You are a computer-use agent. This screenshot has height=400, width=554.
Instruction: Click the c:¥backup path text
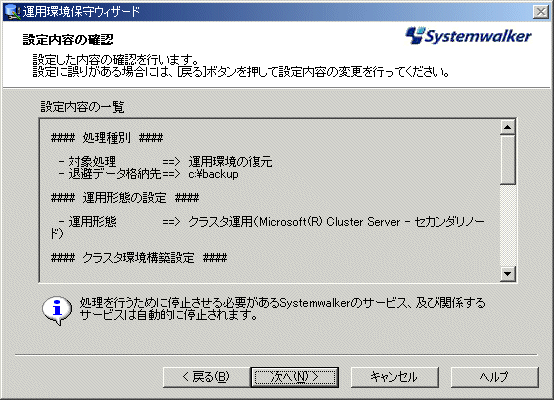(213, 174)
